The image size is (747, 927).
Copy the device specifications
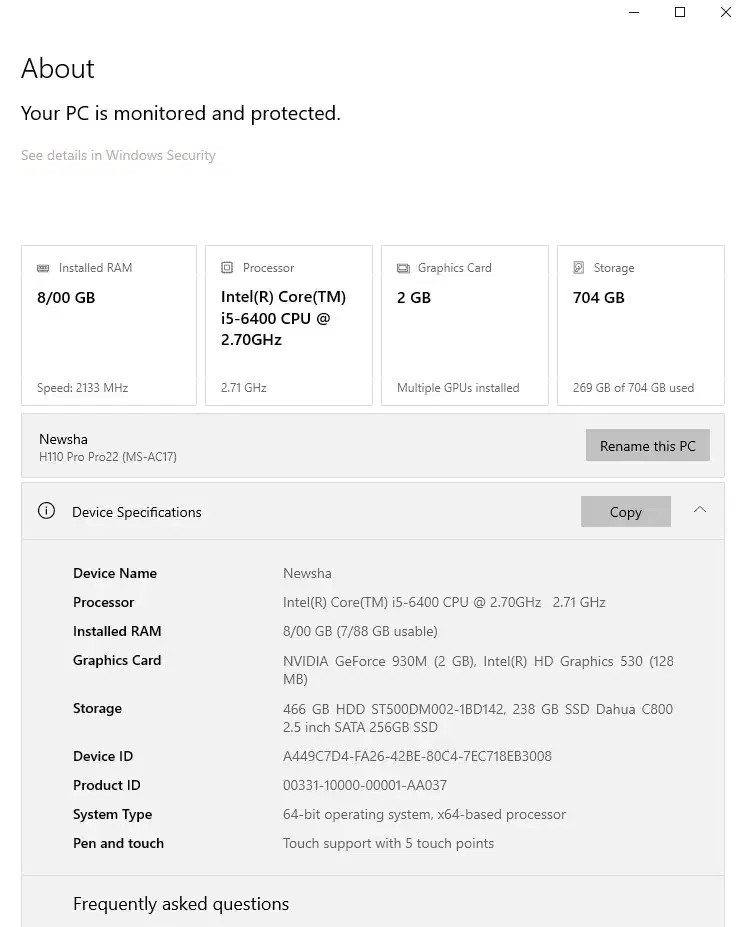(x=625, y=512)
